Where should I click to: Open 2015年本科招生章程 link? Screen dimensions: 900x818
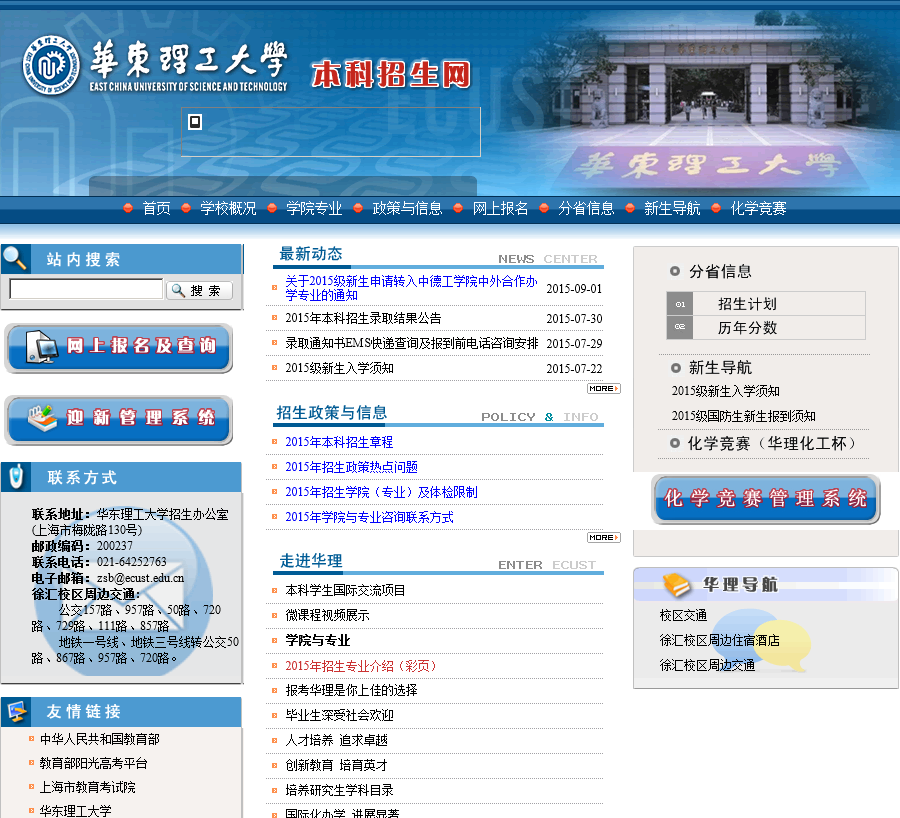(339, 442)
